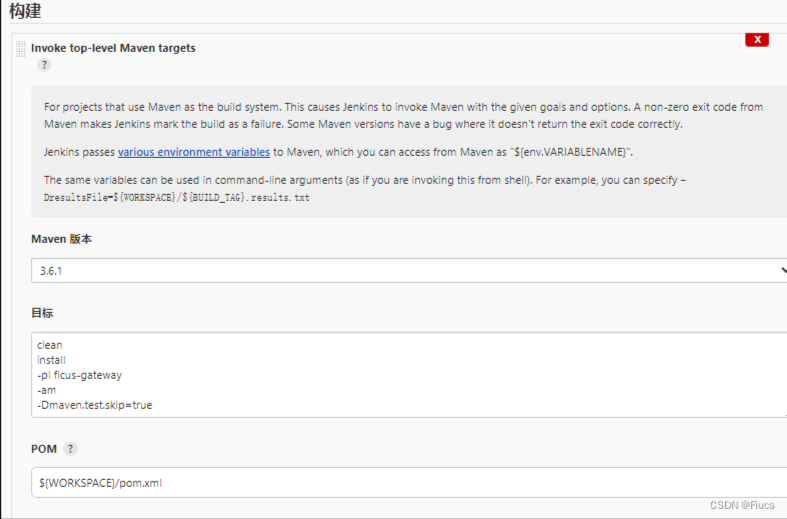Click the '-Dmaven.test.skip=true' goal line
This screenshot has width=787, height=519.
[95, 405]
